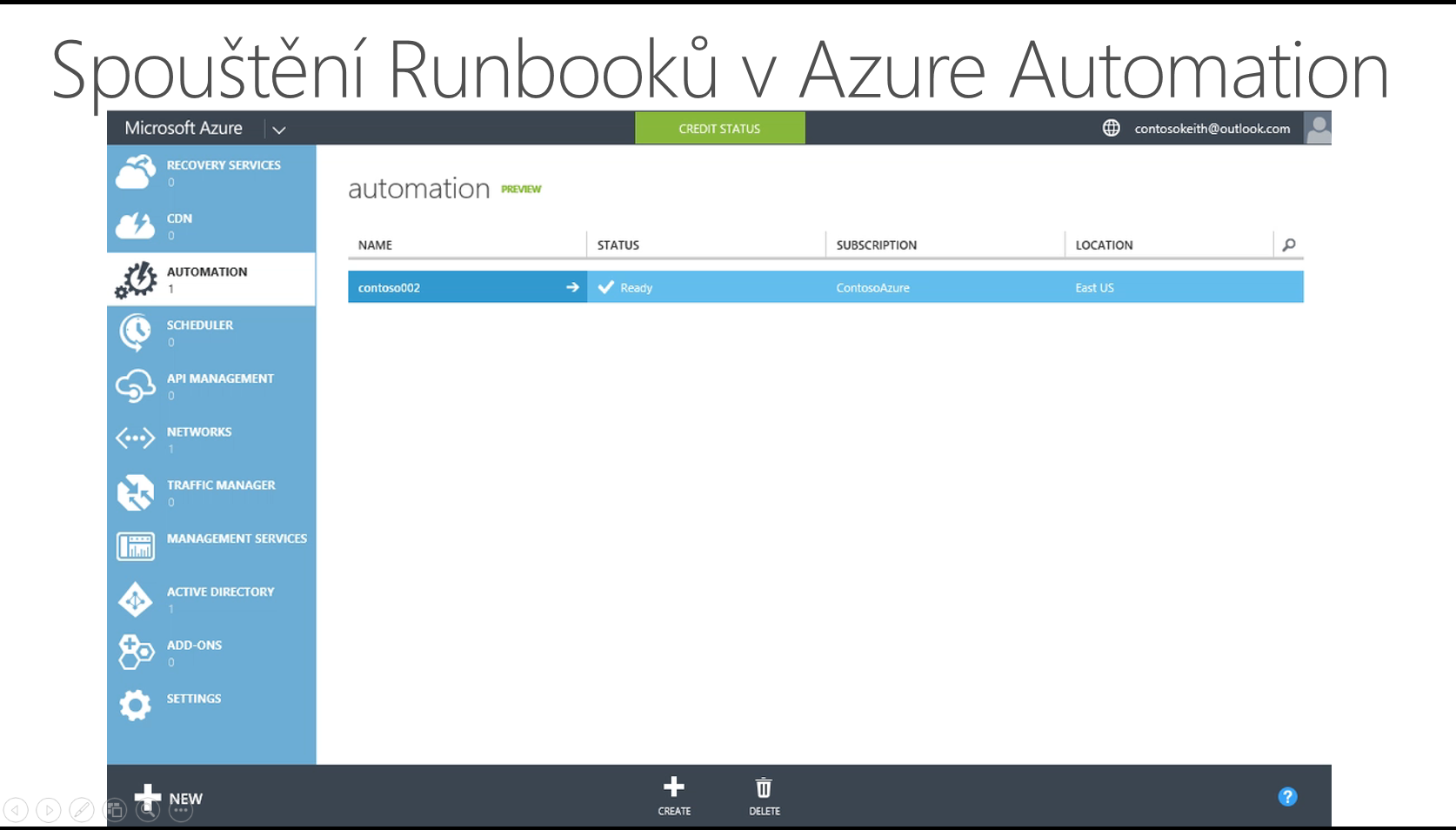This screenshot has width=1456, height=830.
Task: Click the trash icon above DELETE
Action: tap(764, 787)
